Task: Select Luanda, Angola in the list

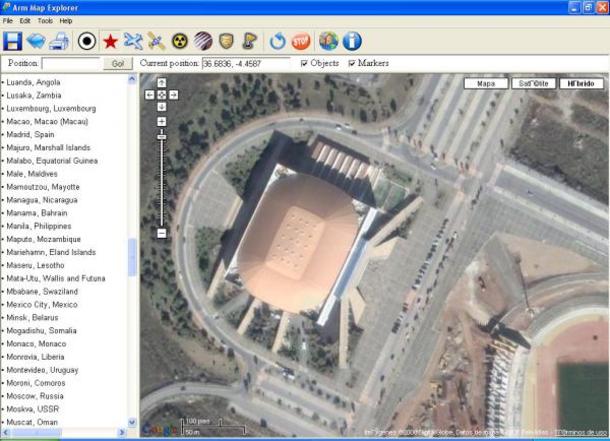Action: (33, 82)
